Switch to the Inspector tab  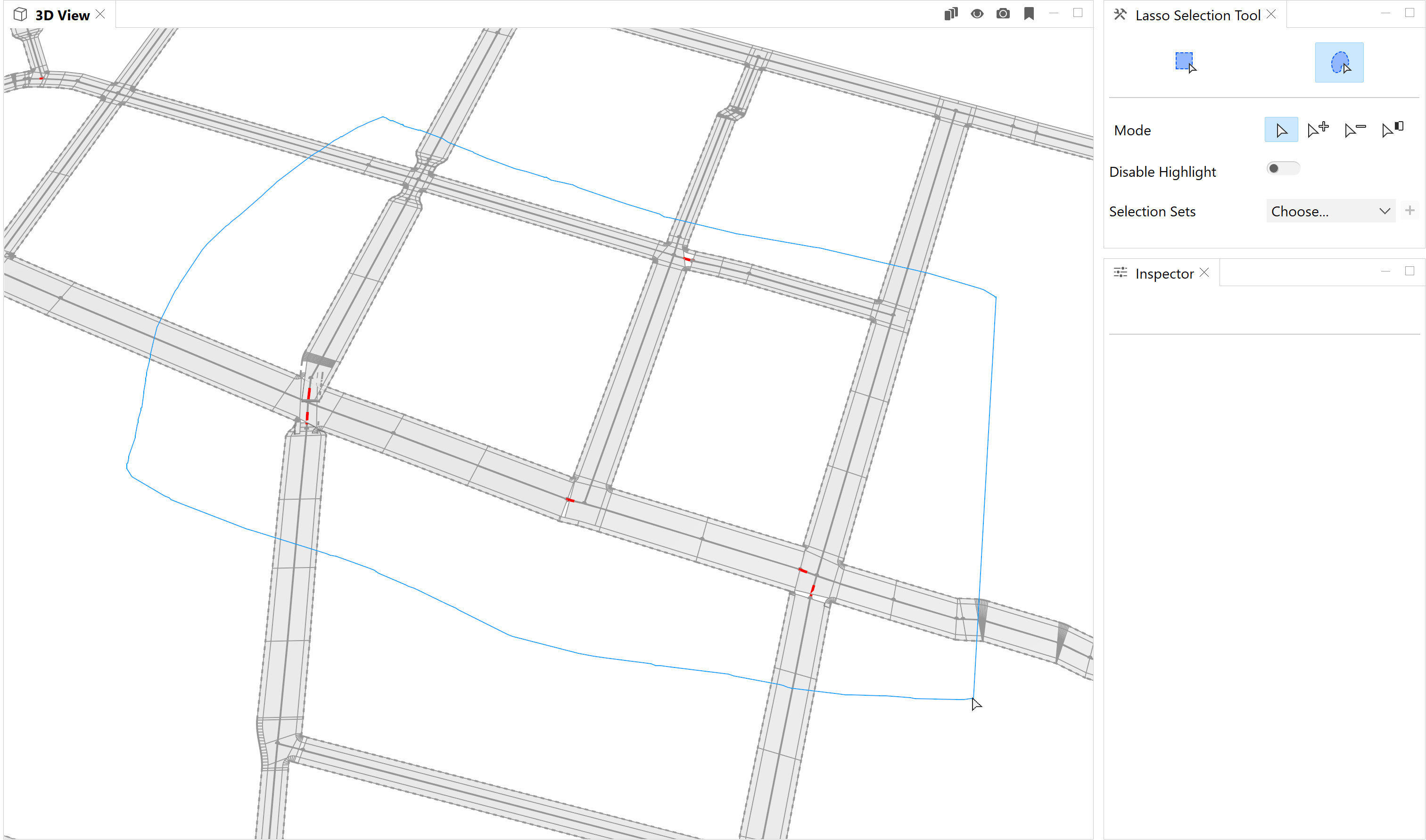[x=1167, y=273]
